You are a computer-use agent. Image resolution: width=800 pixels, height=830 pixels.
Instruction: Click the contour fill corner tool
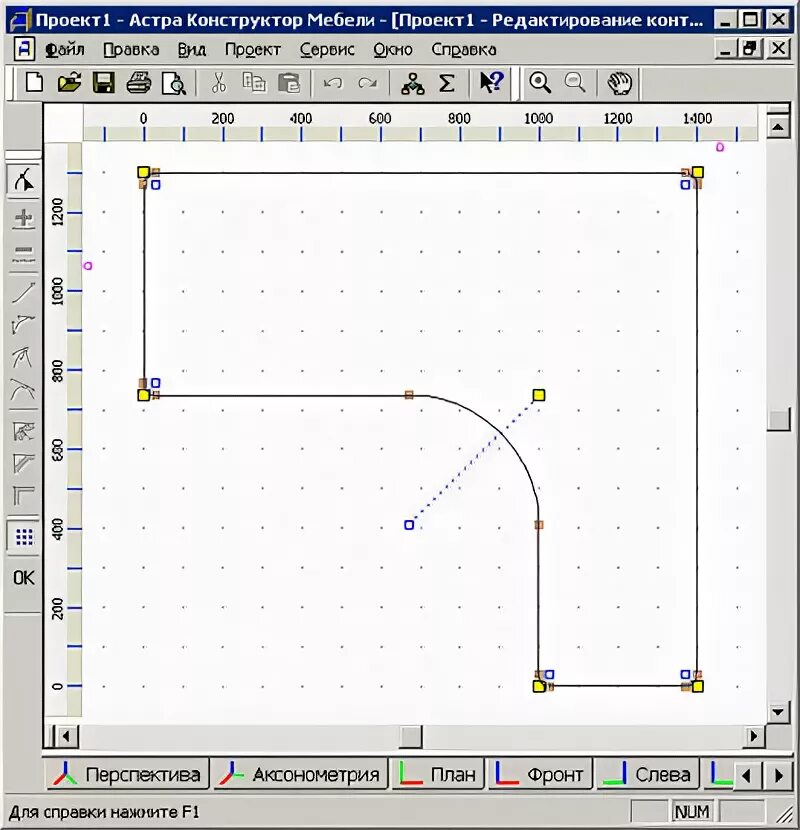[23, 431]
